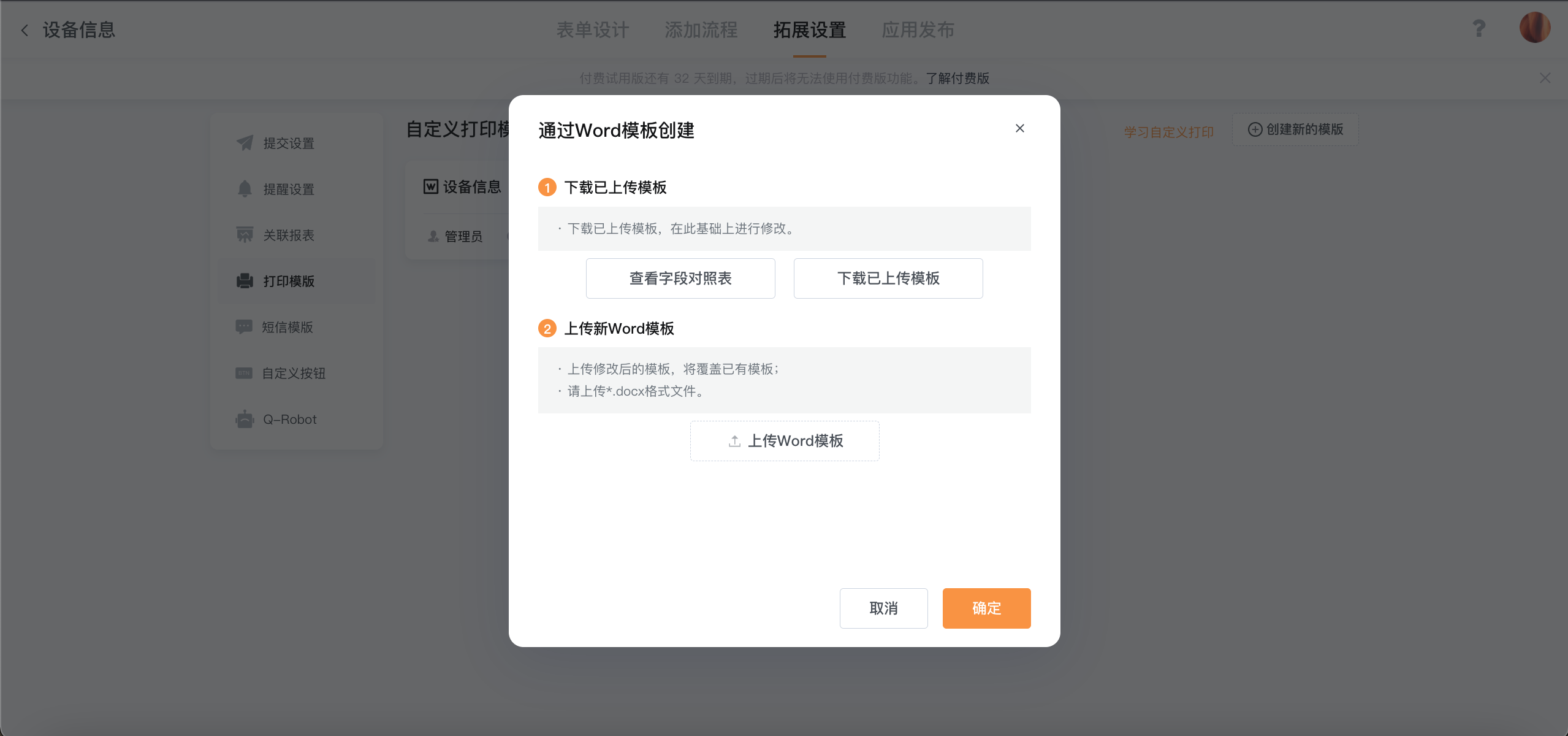Click the 提交设置 paper plane icon
Viewport: 1568px width, 736px height.
[x=245, y=143]
